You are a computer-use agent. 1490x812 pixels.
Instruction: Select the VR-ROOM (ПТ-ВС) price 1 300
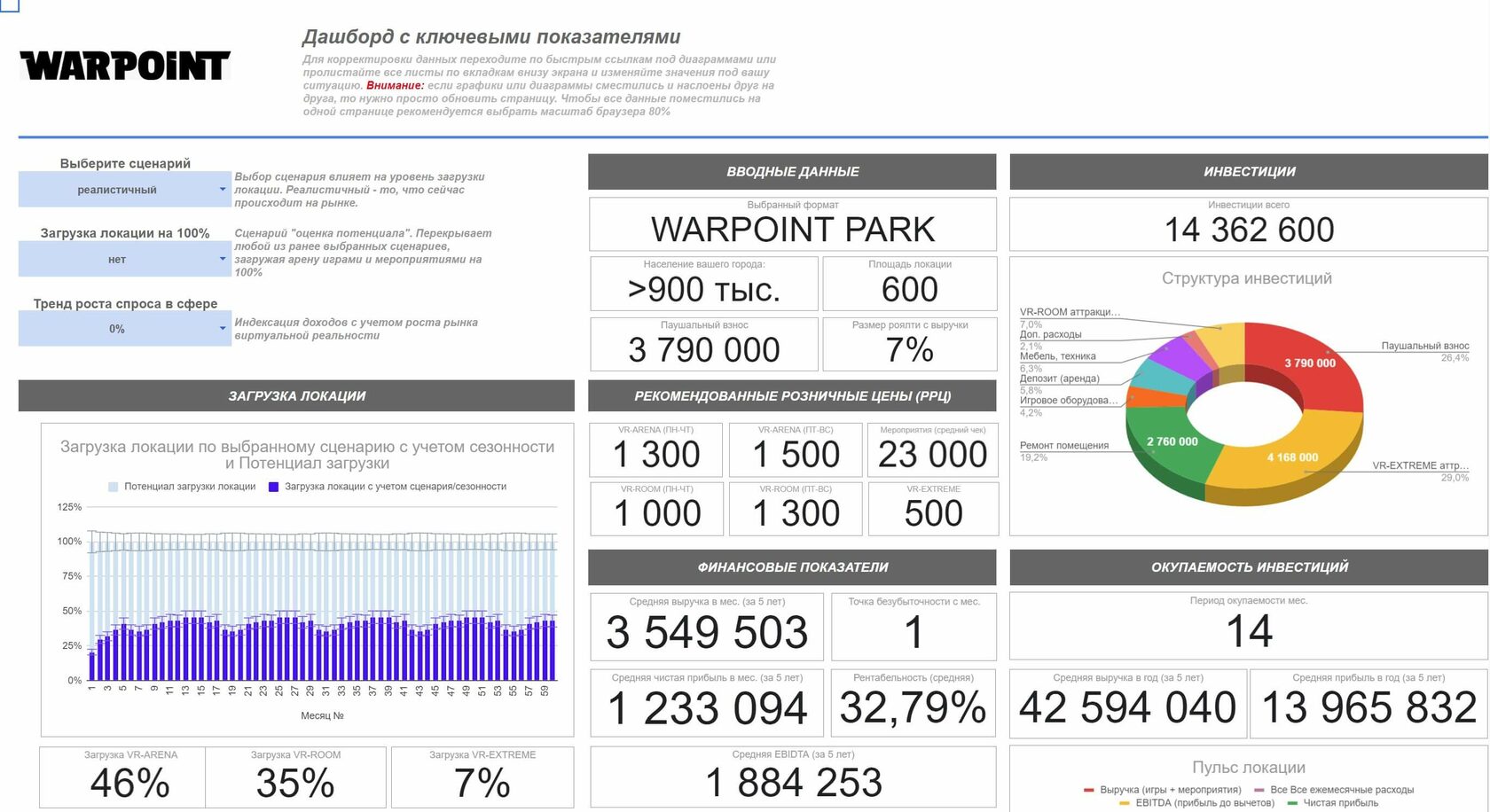pyautogui.click(x=796, y=513)
